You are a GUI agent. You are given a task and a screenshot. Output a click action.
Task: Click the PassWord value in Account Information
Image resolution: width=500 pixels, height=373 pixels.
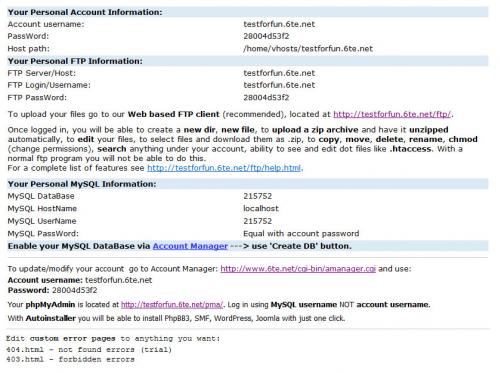coord(266,36)
